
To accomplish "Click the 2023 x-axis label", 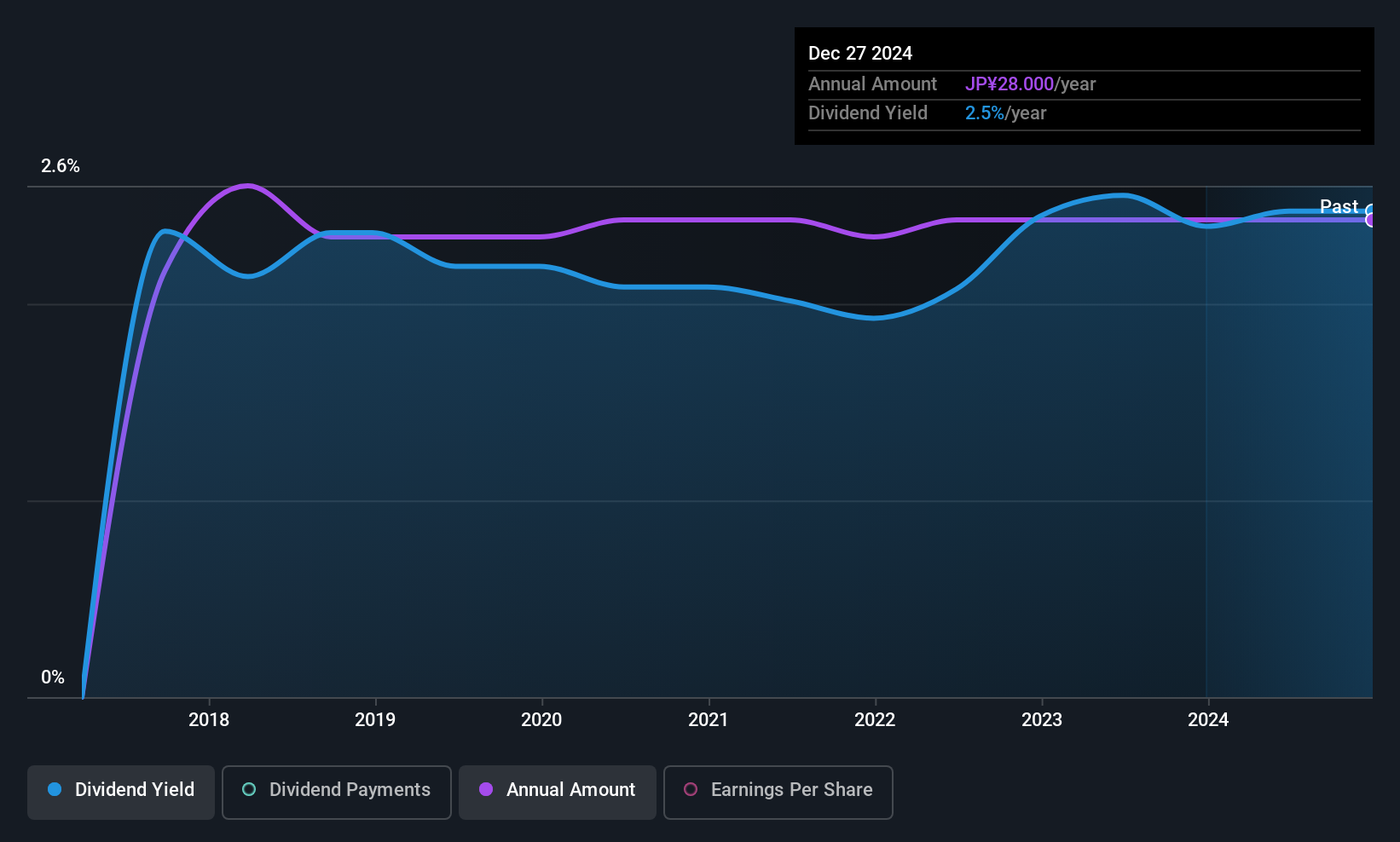I will 1042,719.
